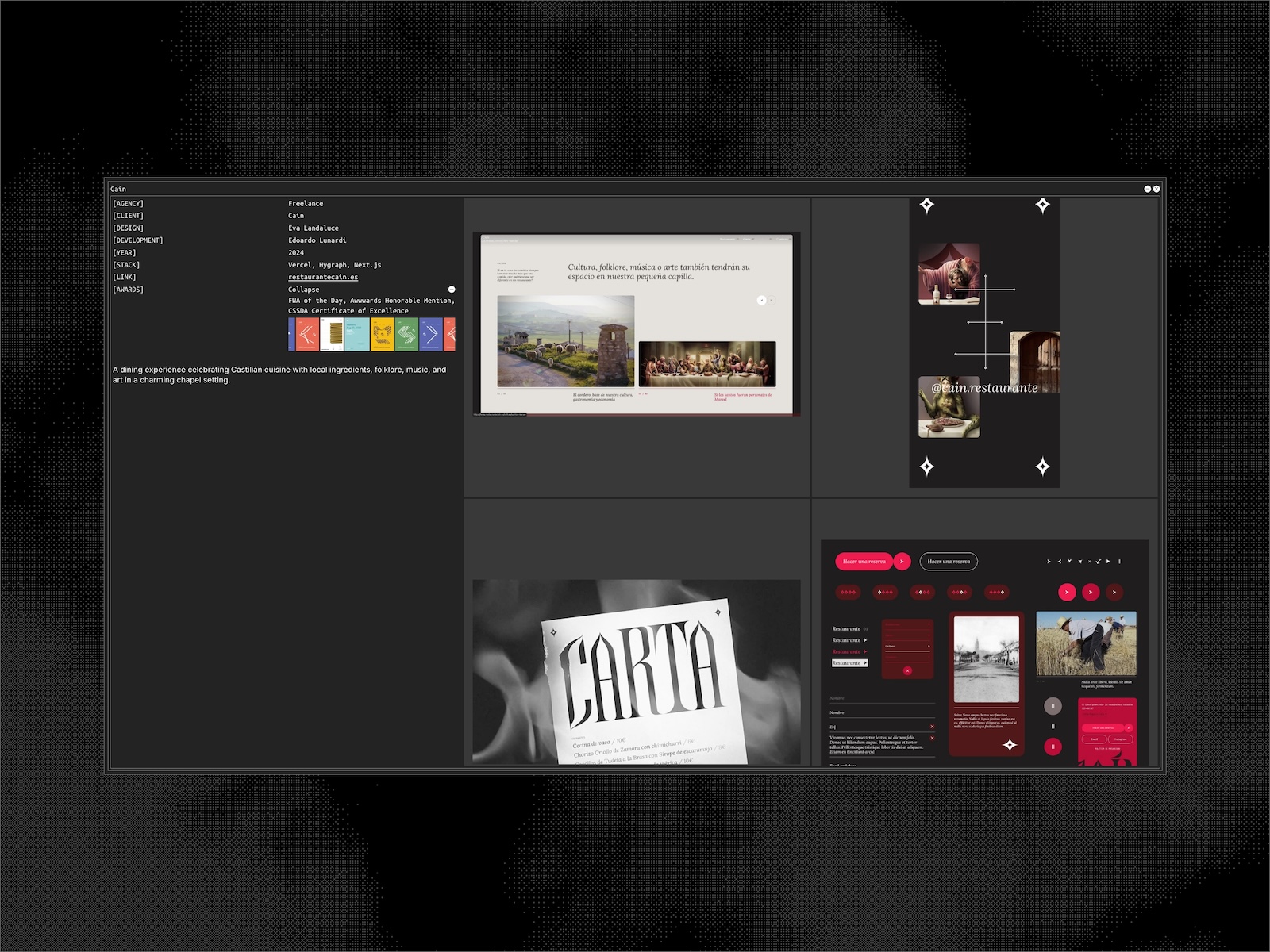The image size is (1270, 952).
Task: Click the teal award poster thumbnail
Action: pos(356,335)
